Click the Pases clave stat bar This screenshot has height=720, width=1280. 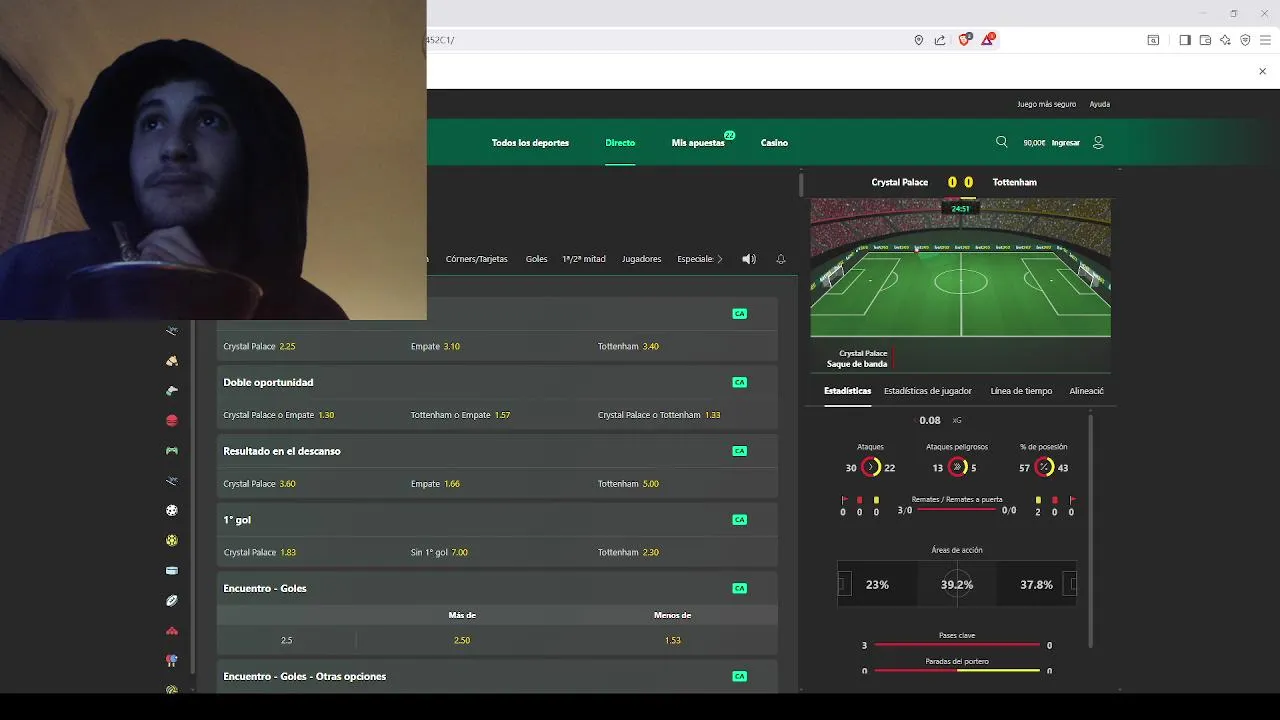coord(957,645)
